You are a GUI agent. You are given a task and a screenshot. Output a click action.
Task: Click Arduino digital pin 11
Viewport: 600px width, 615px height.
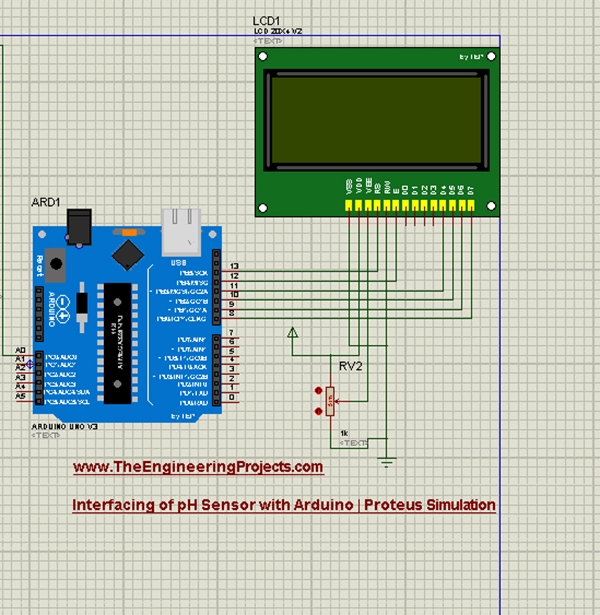point(234,286)
